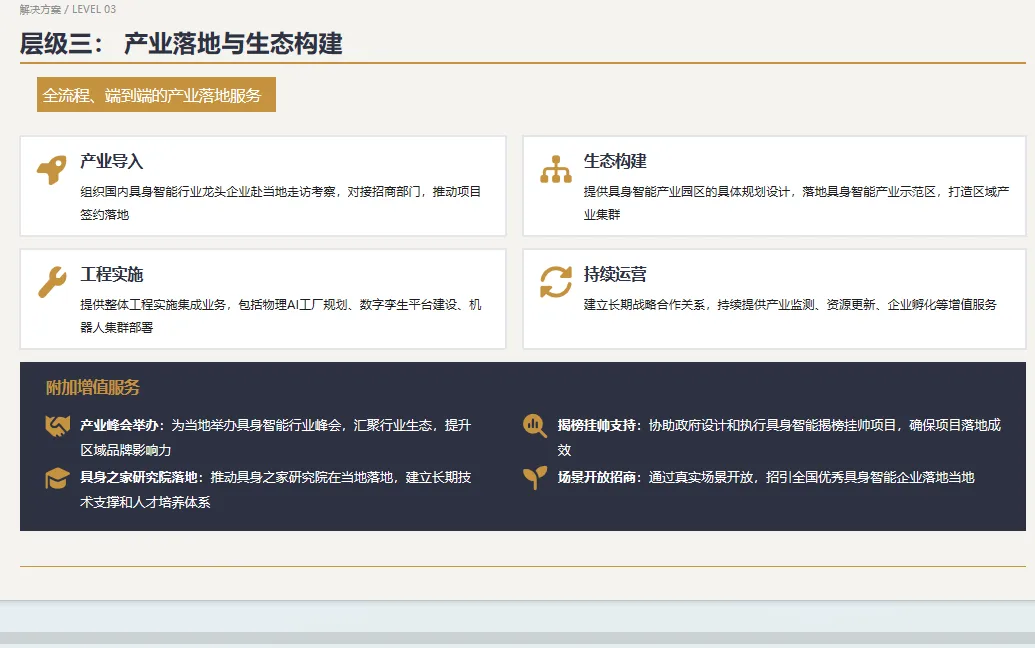Click the text 通过真实场景开放
This screenshot has width=1035, height=648.
pyautogui.click(x=700, y=477)
